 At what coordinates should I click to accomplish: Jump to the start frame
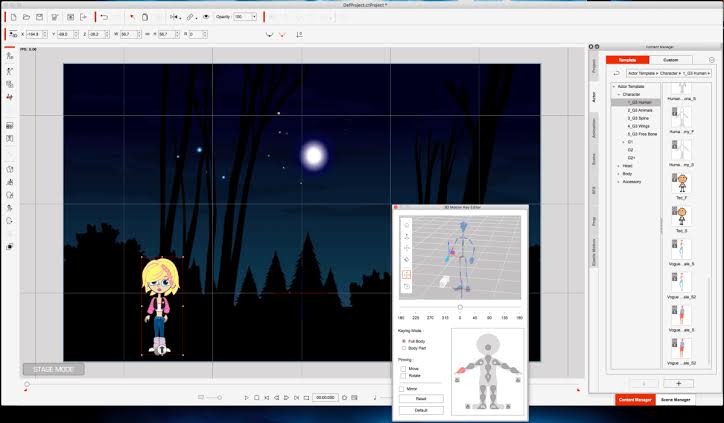[x=266, y=398]
